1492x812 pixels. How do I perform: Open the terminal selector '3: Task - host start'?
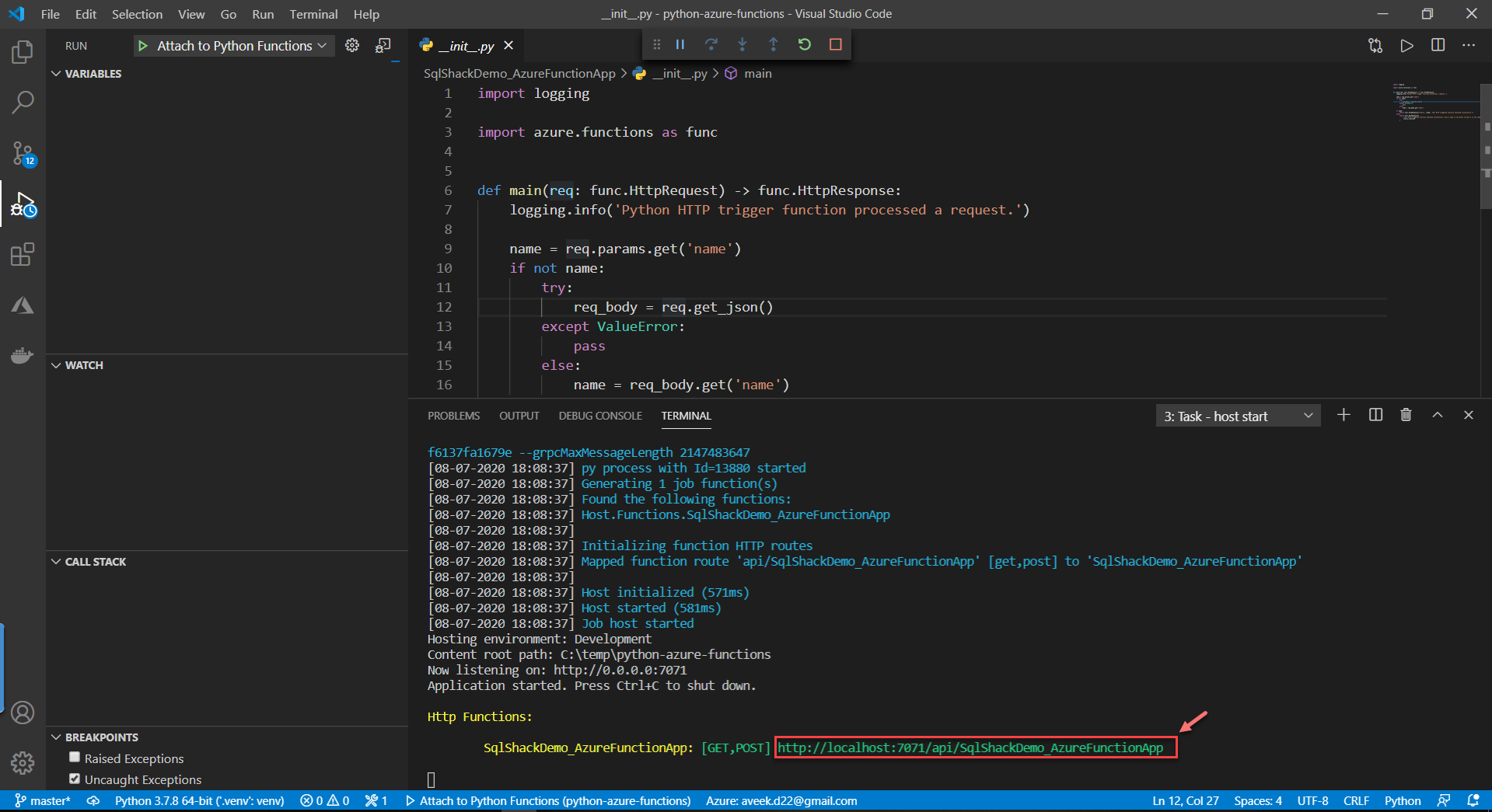[x=1238, y=416]
